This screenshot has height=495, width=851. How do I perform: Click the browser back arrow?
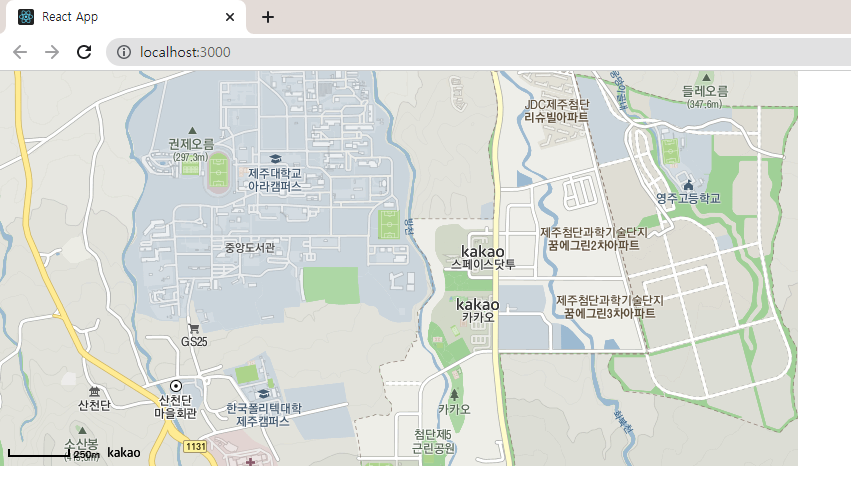point(20,52)
